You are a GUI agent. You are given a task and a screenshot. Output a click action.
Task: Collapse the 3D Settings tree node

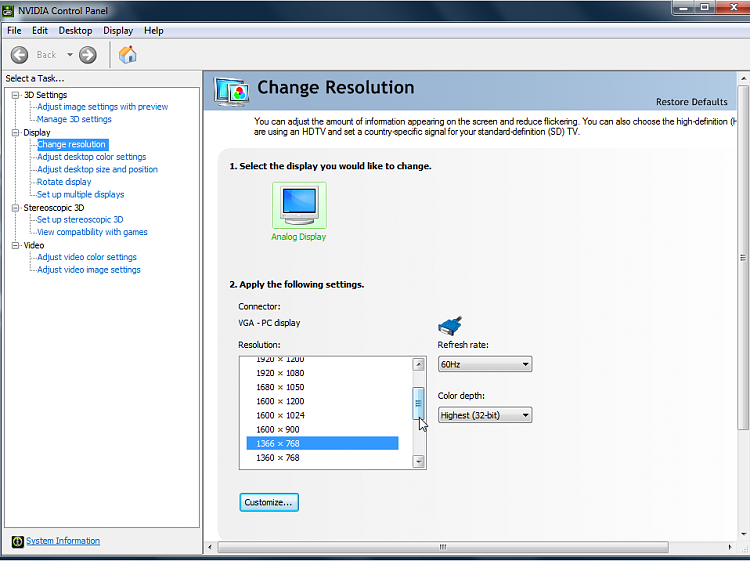point(15,95)
